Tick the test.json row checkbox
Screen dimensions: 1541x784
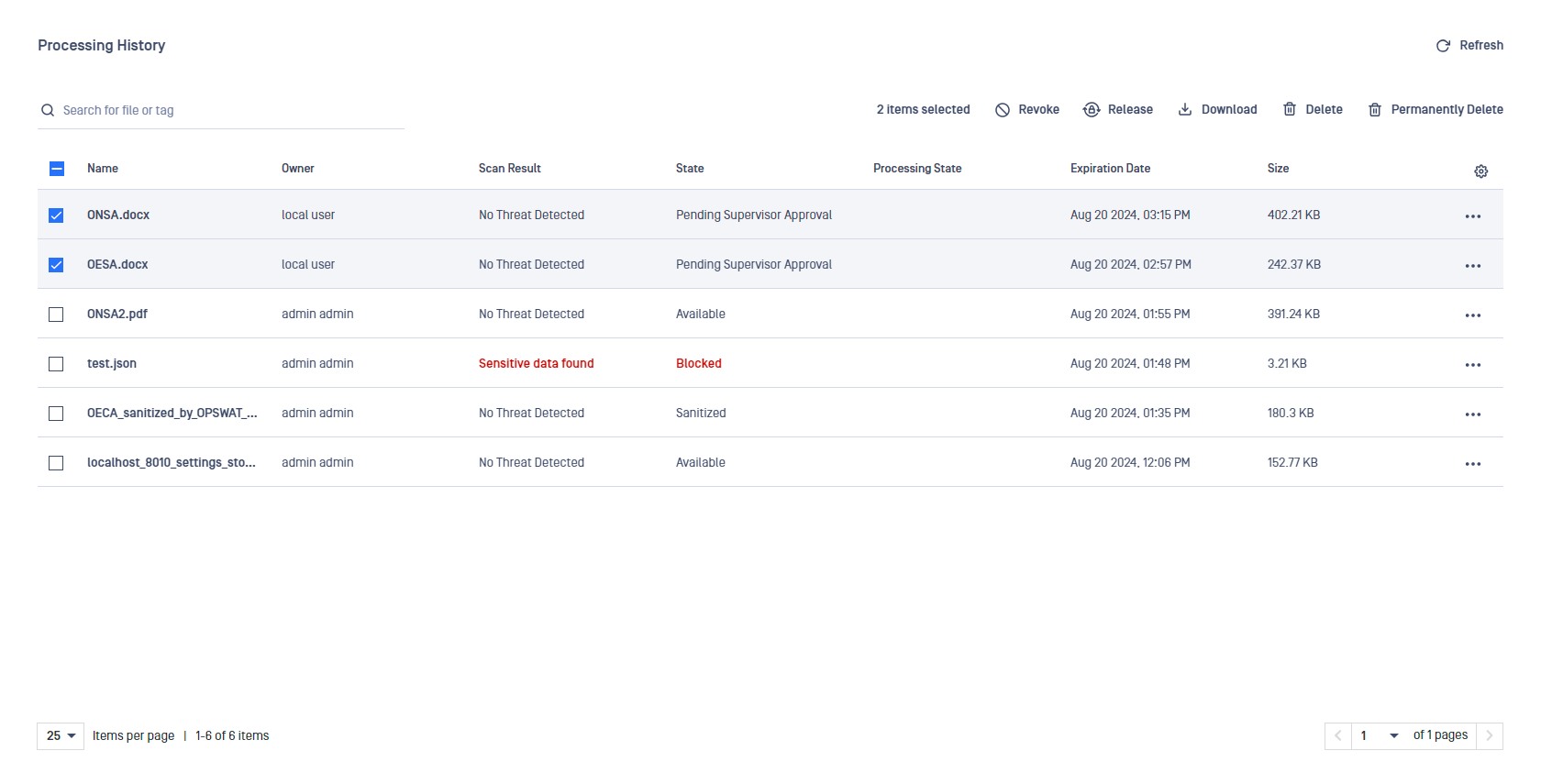pos(56,364)
